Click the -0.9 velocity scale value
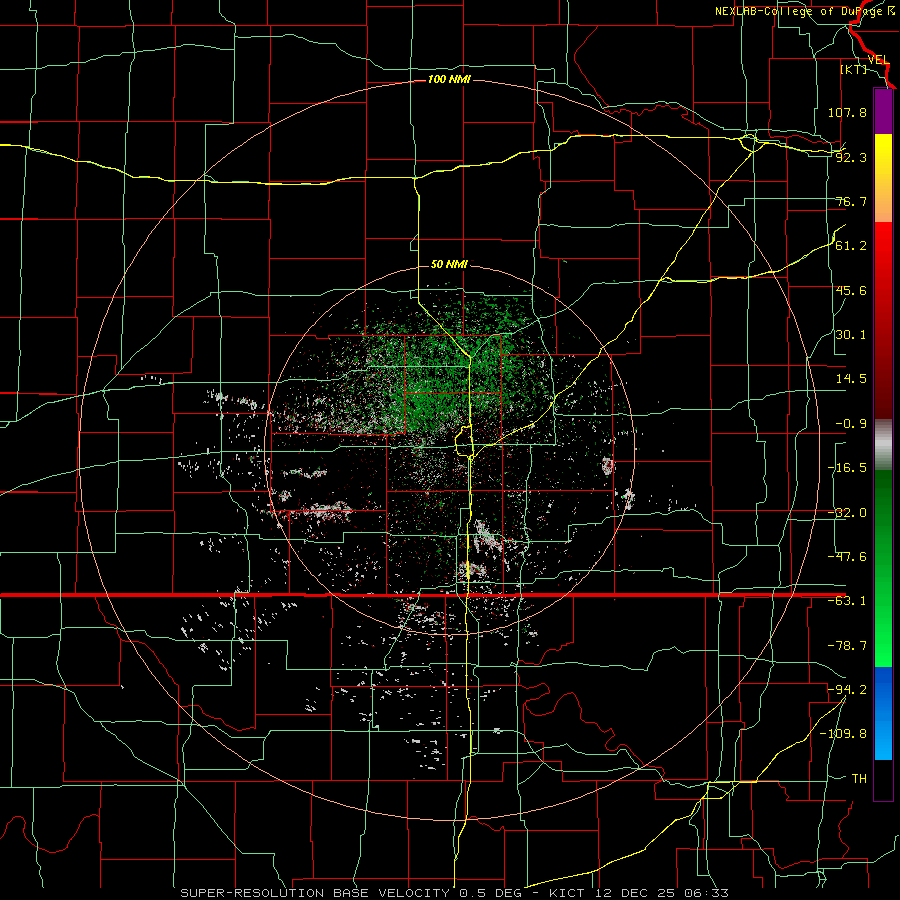The width and height of the screenshot is (900, 900). pyautogui.click(x=851, y=424)
